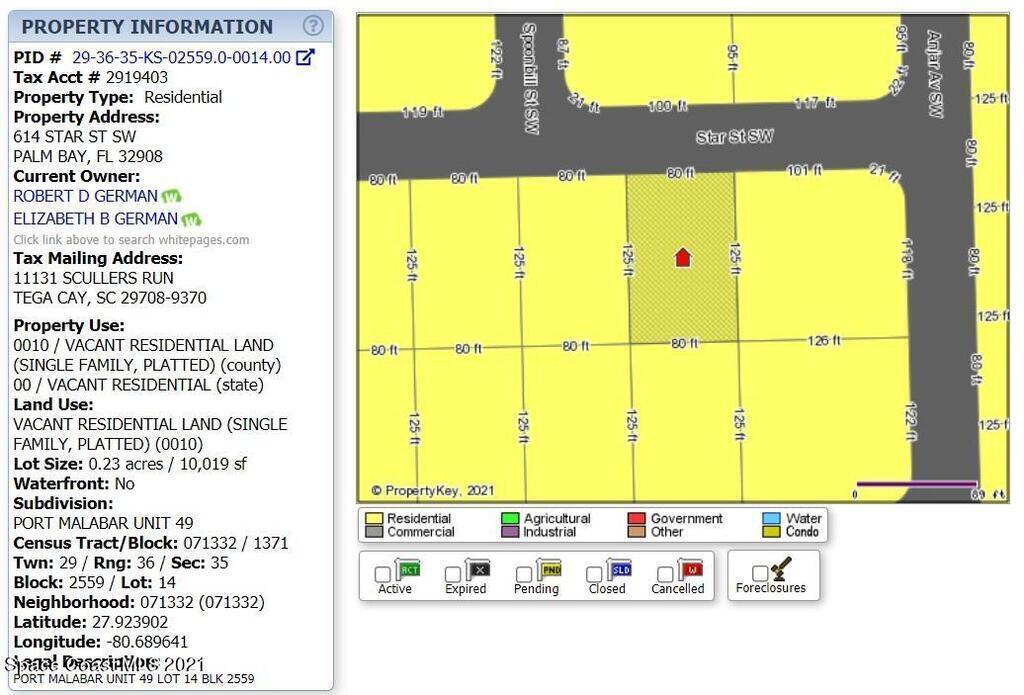
Task: Click the ROBERT D GERMAN owner link
Action: pyautogui.click(x=85, y=196)
